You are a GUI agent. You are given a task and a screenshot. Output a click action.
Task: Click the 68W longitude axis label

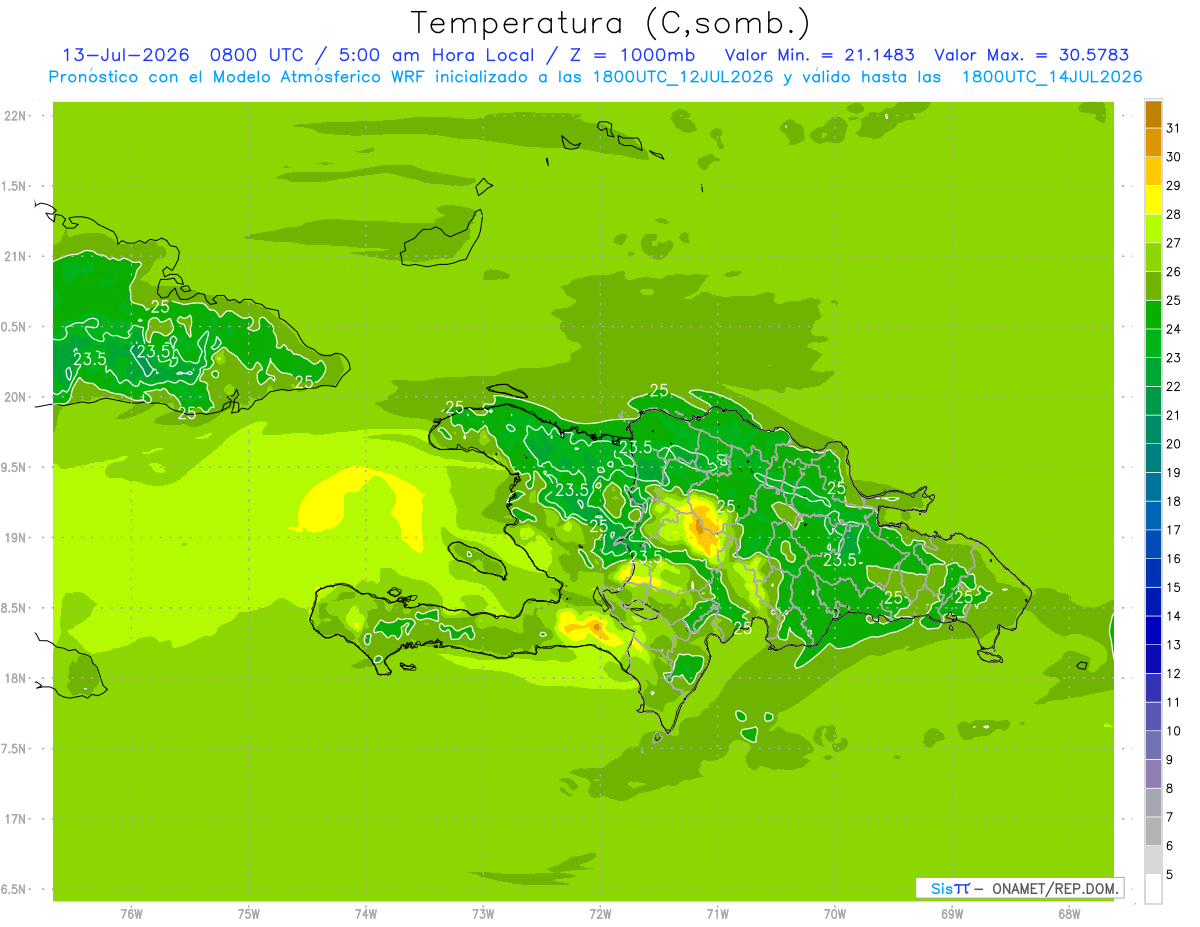tap(1068, 913)
